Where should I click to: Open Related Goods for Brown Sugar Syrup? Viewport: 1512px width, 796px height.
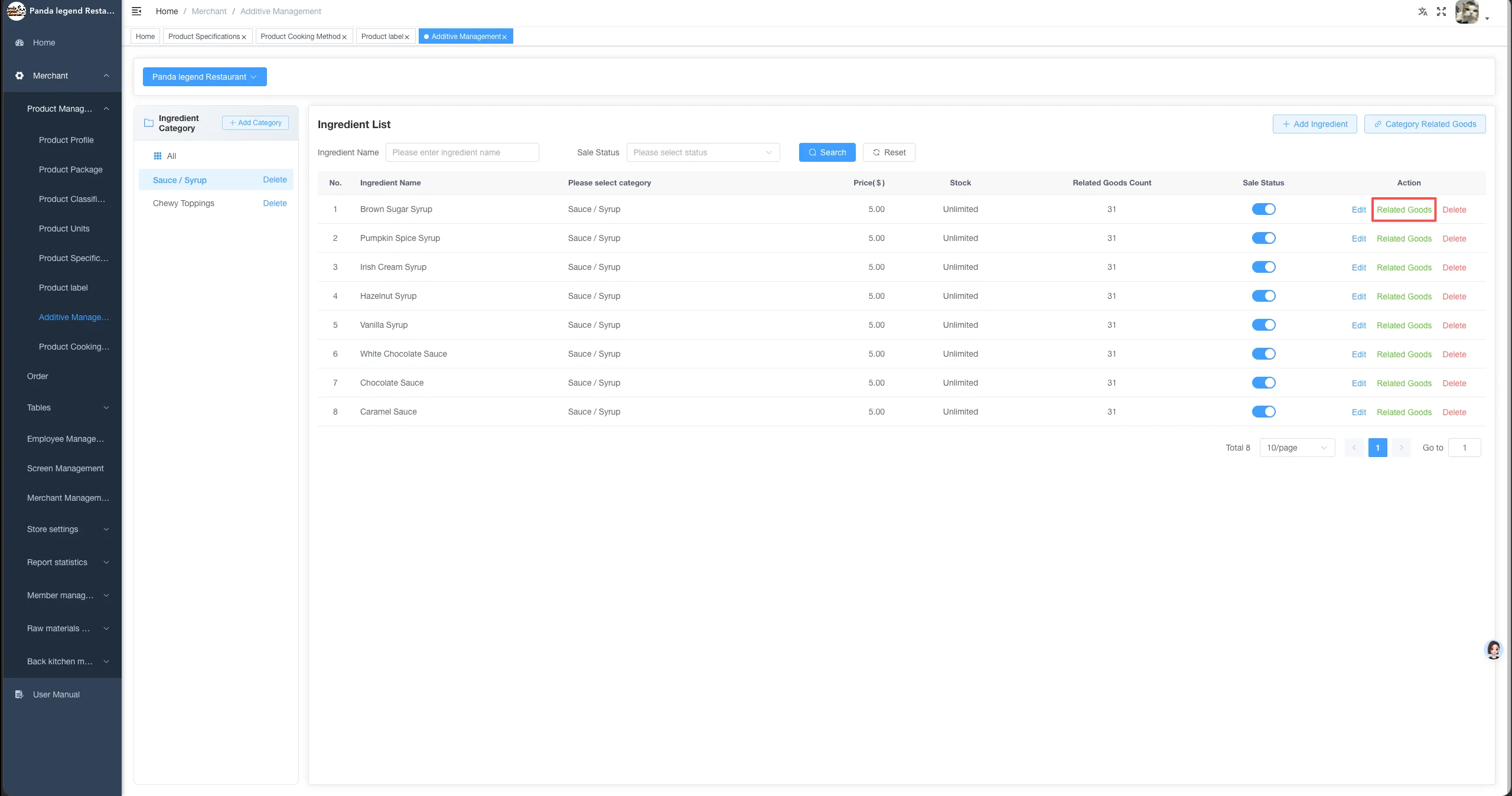click(x=1404, y=210)
